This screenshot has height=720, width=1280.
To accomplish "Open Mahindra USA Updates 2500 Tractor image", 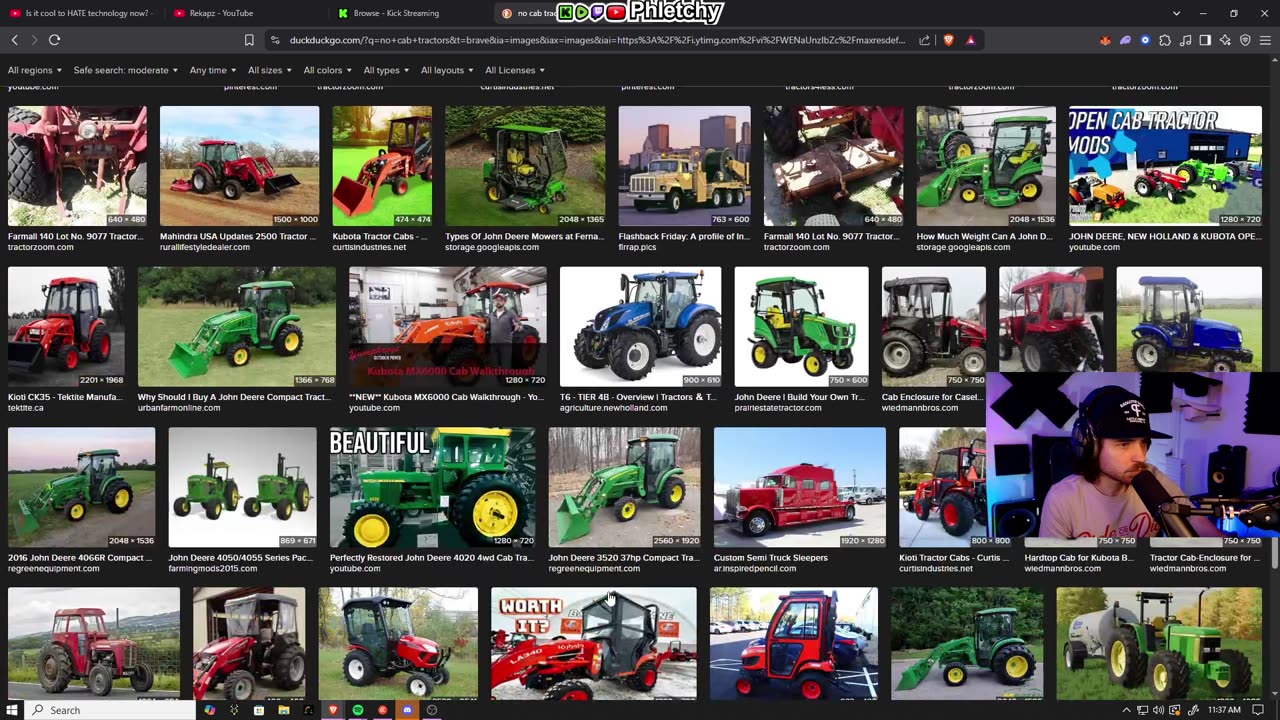I will point(239,166).
